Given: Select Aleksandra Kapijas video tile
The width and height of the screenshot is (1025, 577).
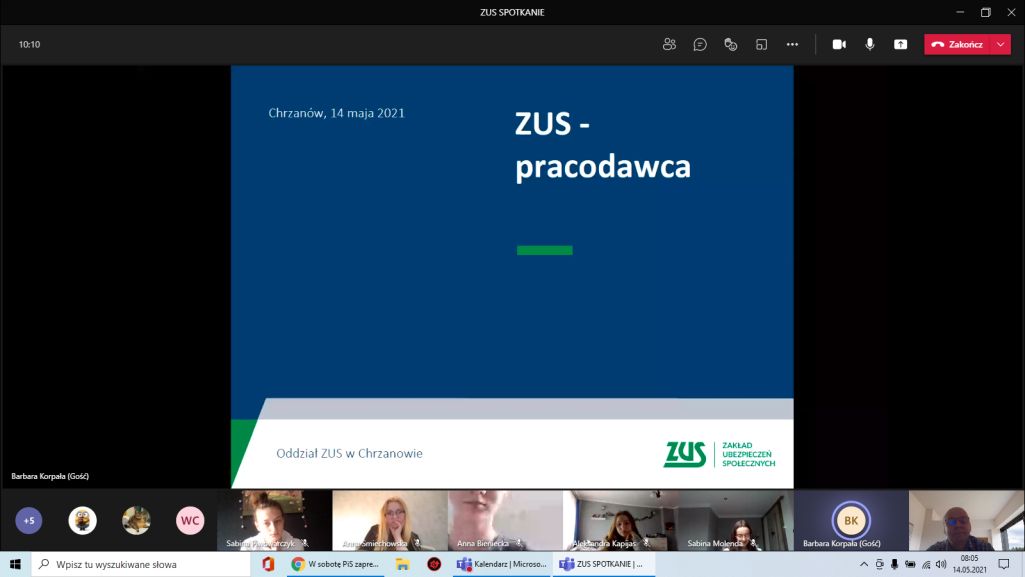Looking at the screenshot, I should (x=620, y=520).
